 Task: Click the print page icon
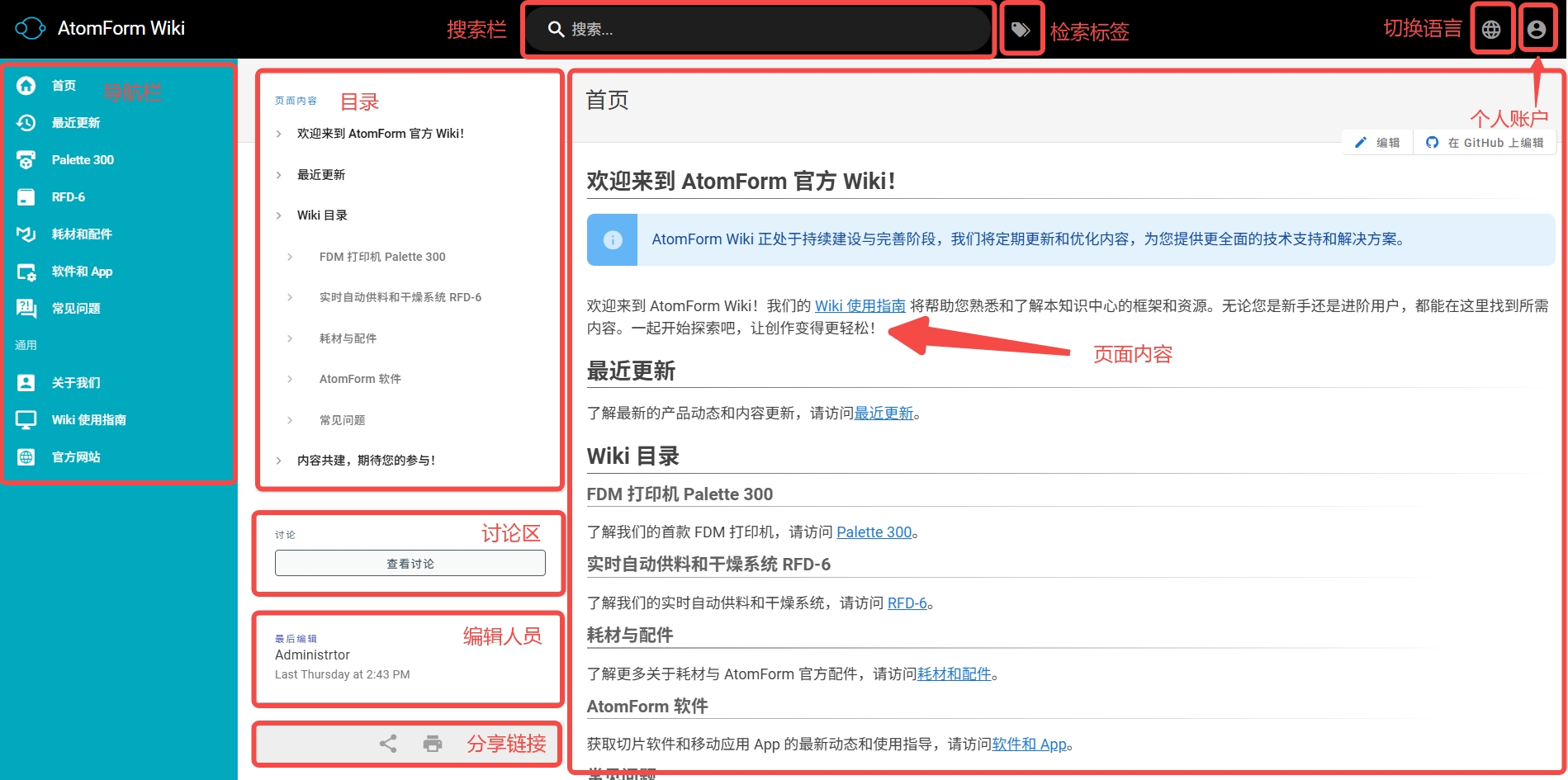433,744
